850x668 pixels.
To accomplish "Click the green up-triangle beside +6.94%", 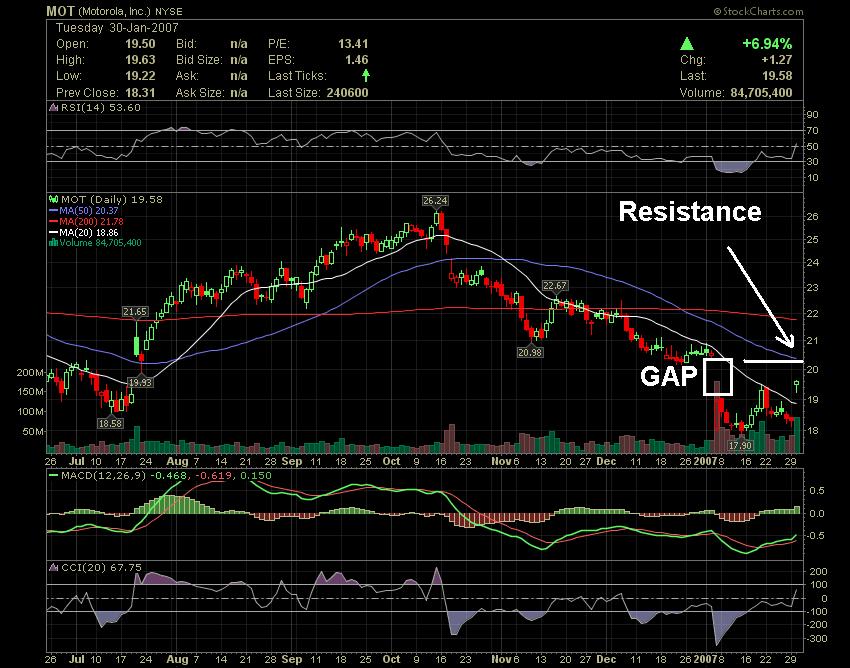I will coord(687,43).
